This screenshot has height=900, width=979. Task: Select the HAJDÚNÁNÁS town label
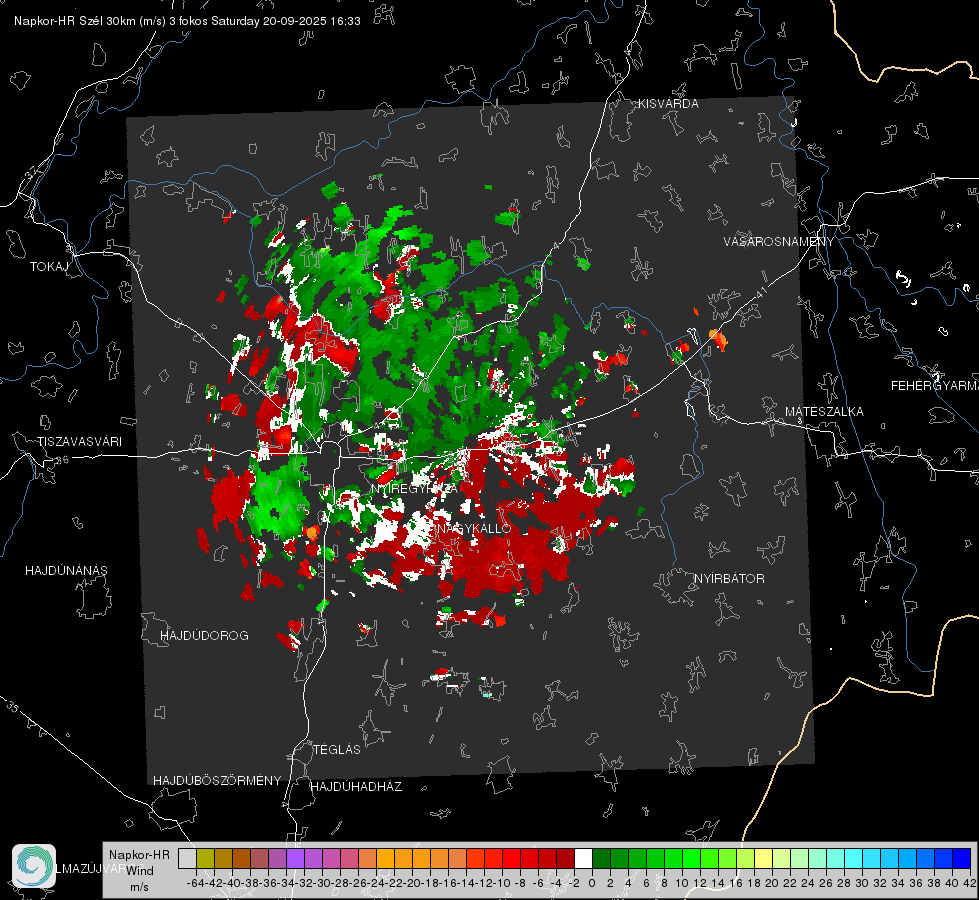[x=66, y=571]
